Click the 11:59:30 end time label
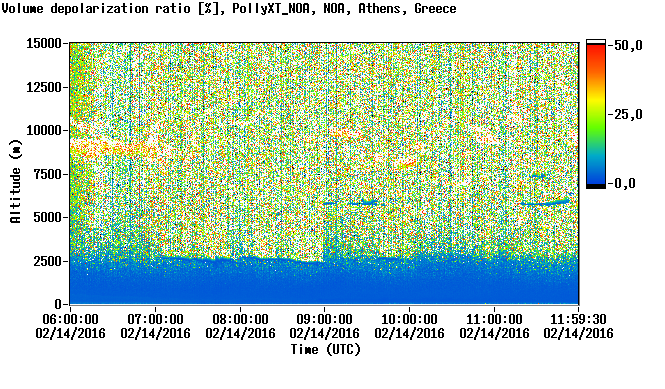665x389 pixels. 578,319
